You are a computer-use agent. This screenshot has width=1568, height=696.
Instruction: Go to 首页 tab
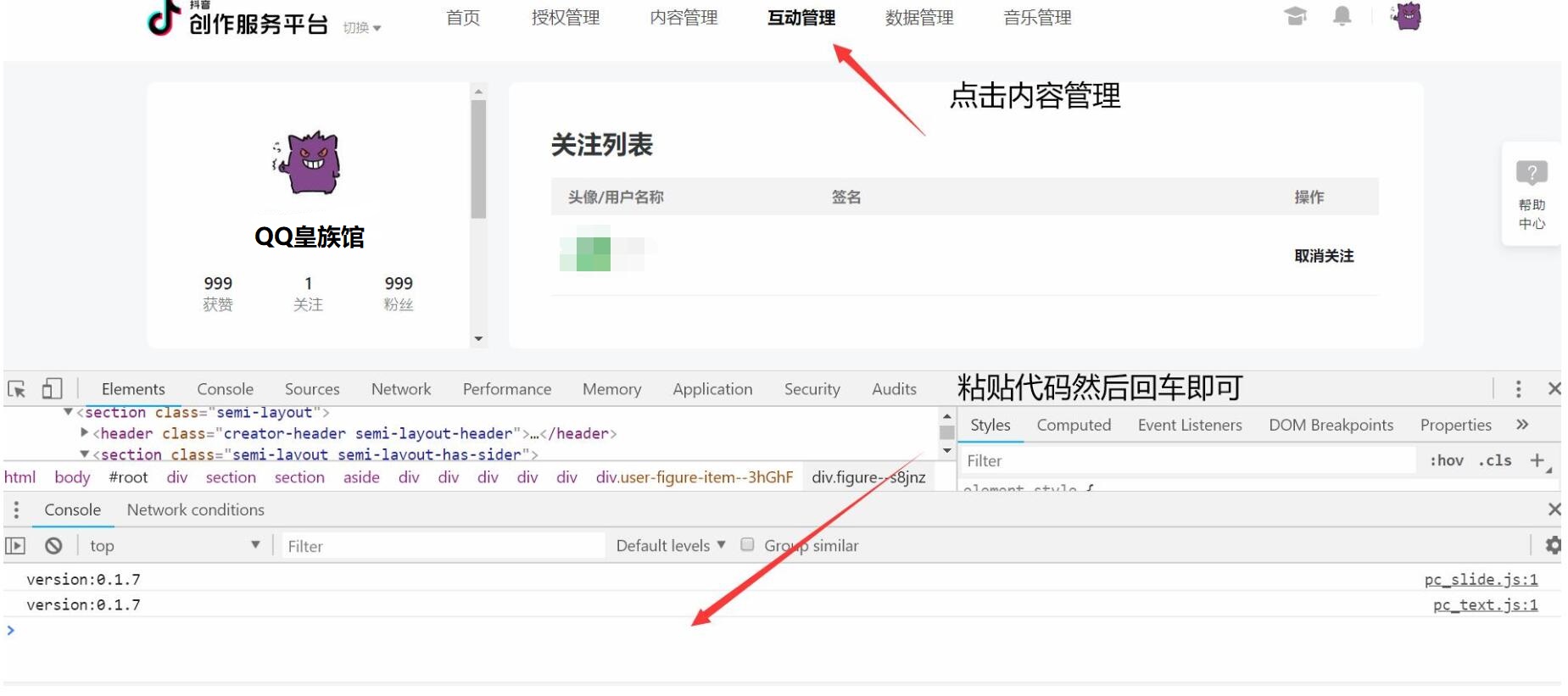pos(463,18)
